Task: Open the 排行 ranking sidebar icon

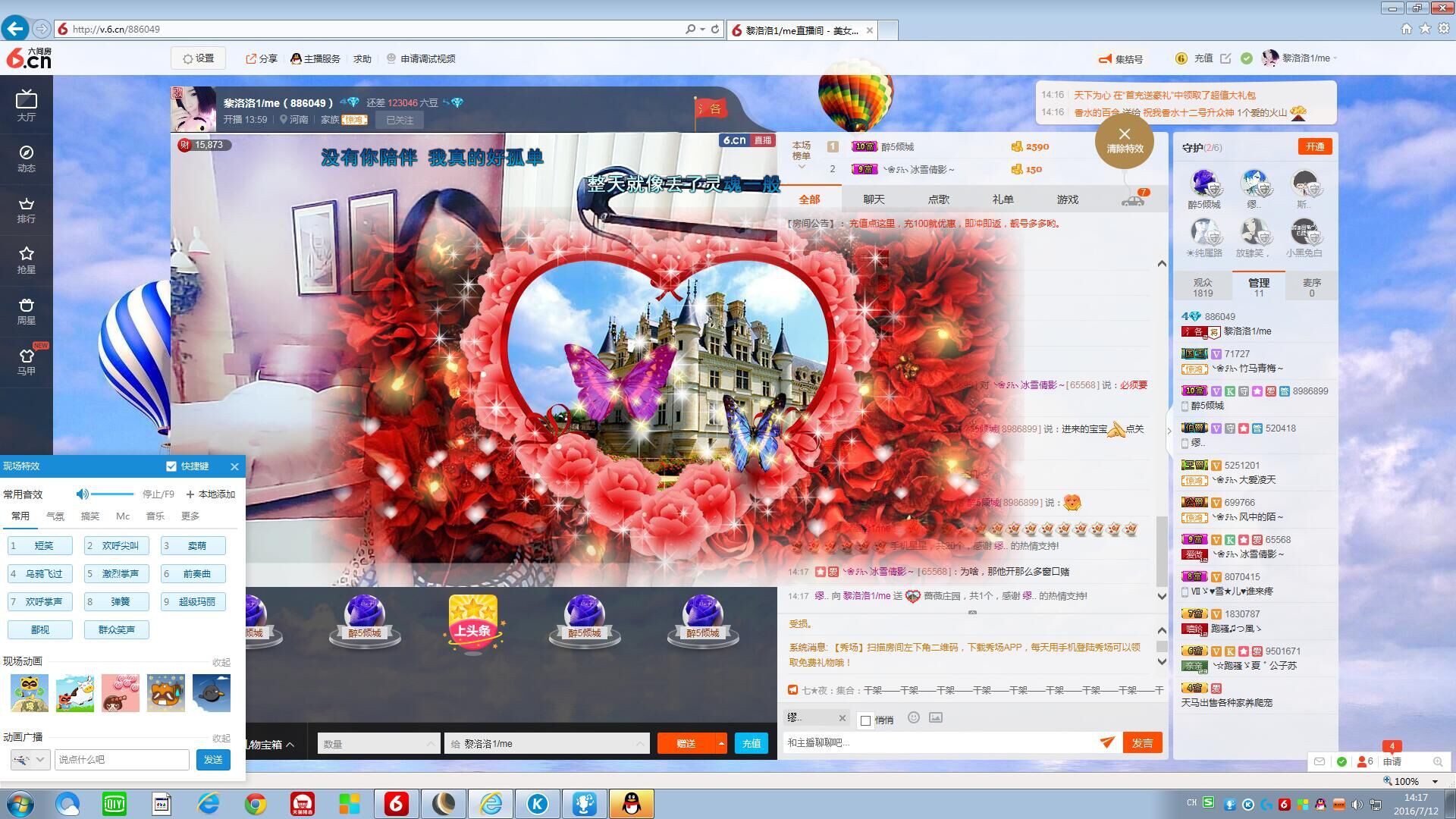Action: 27,209
